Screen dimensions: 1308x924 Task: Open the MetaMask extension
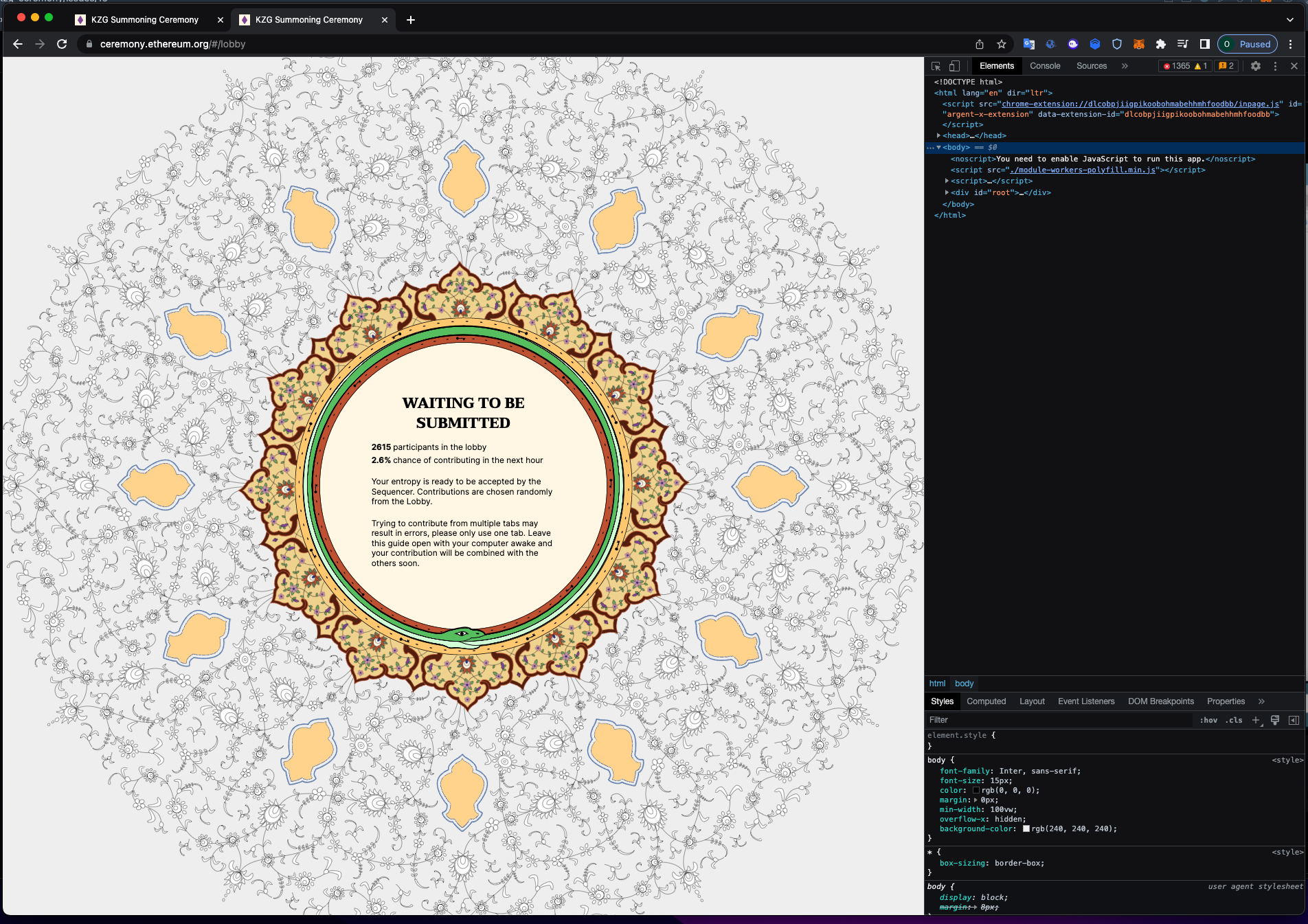(x=1139, y=43)
